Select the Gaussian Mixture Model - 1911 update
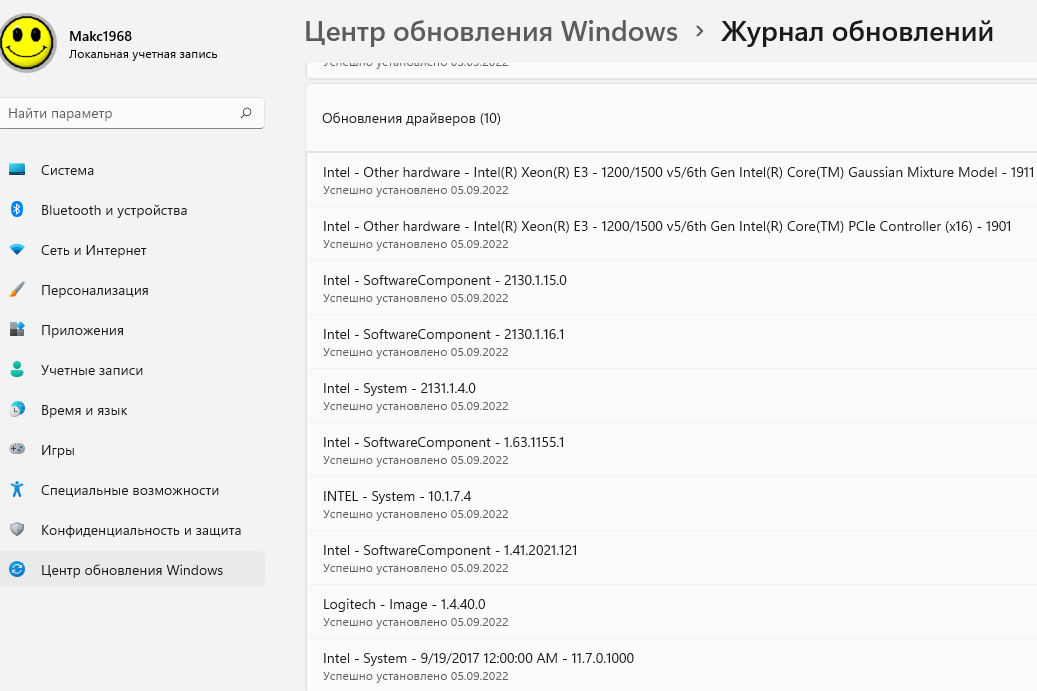Screen dimensions: 1037x691 671,180
